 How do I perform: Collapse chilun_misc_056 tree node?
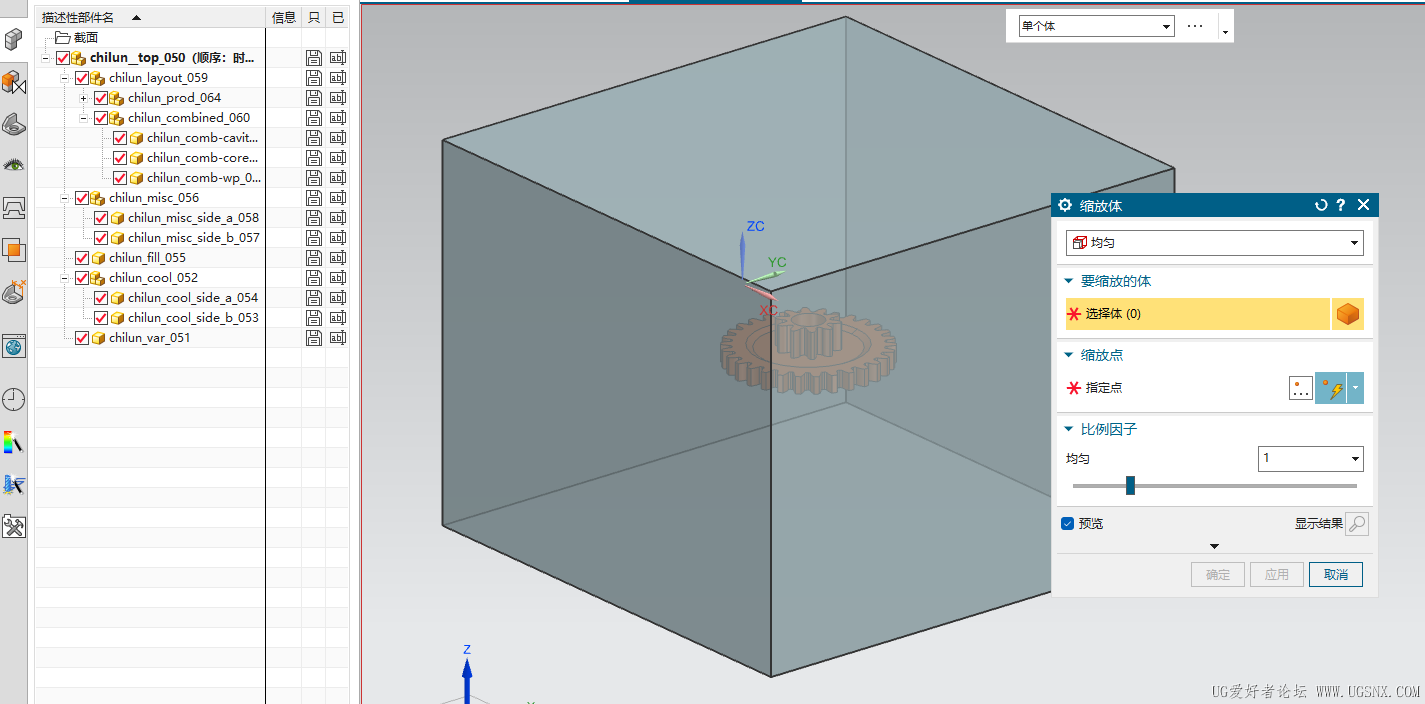pyautogui.click(x=65, y=198)
